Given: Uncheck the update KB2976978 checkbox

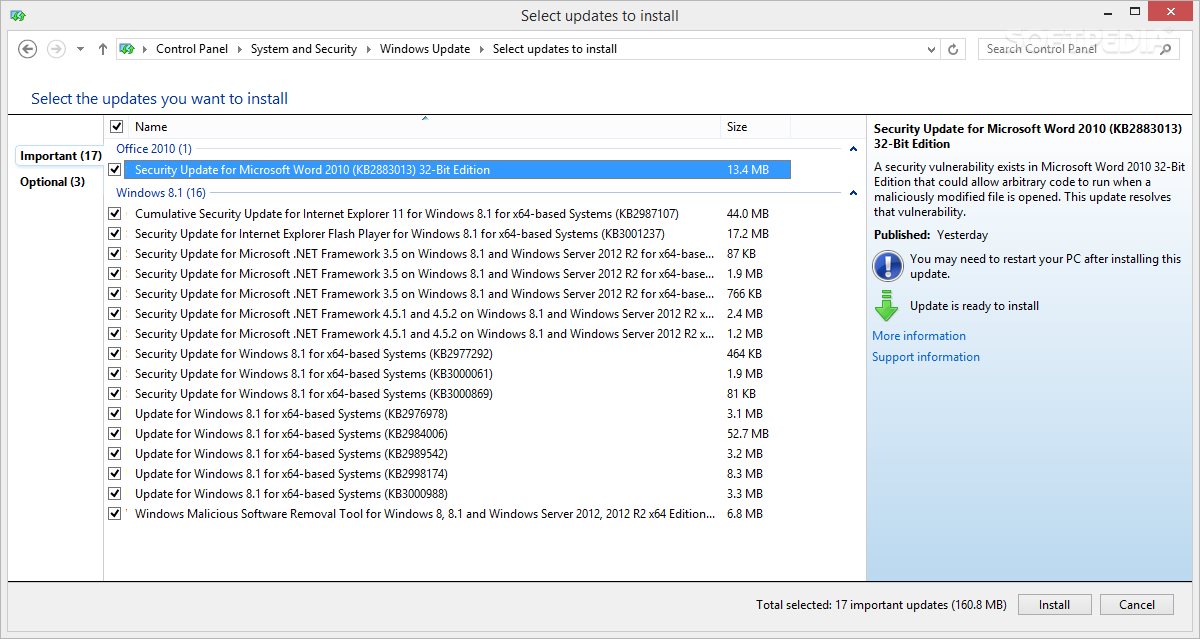Looking at the screenshot, I should click(x=115, y=414).
